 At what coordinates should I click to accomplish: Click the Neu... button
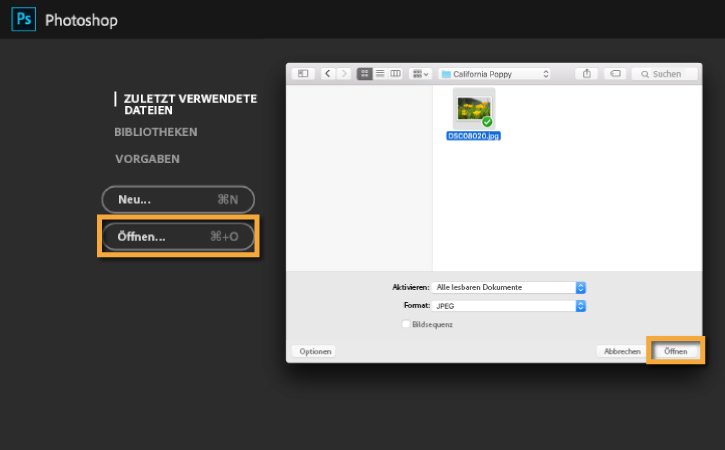(178, 200)
